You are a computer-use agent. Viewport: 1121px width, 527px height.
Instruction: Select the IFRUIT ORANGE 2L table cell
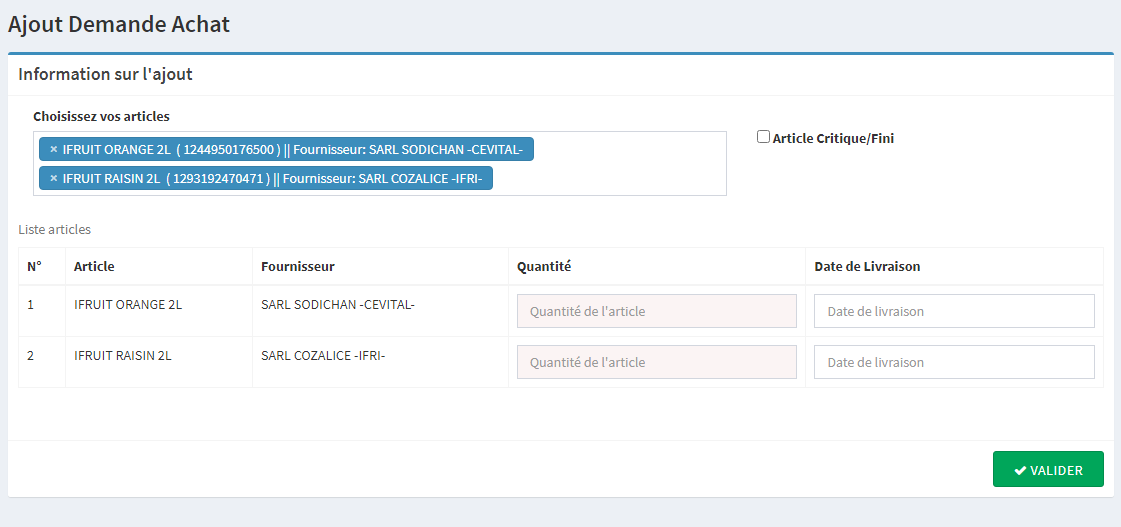pos(128,304)
